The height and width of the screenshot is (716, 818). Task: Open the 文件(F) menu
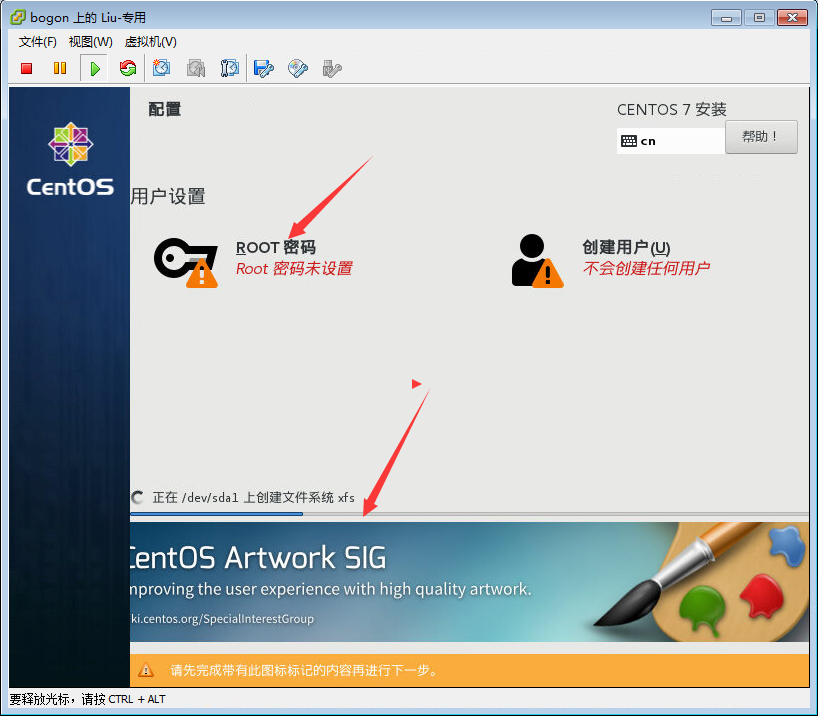click(x=38, y=41)
